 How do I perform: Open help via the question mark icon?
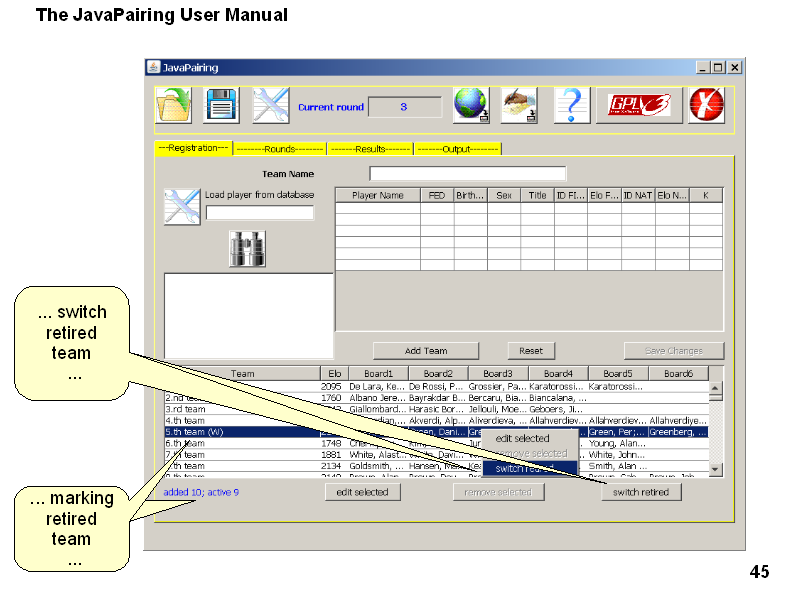pyautogui.click(x=569, y=105)
